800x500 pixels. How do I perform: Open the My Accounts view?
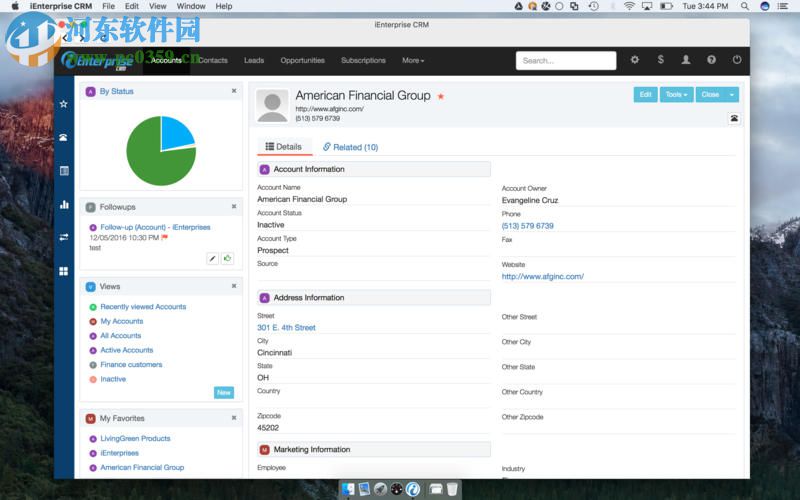coord(121,321)
